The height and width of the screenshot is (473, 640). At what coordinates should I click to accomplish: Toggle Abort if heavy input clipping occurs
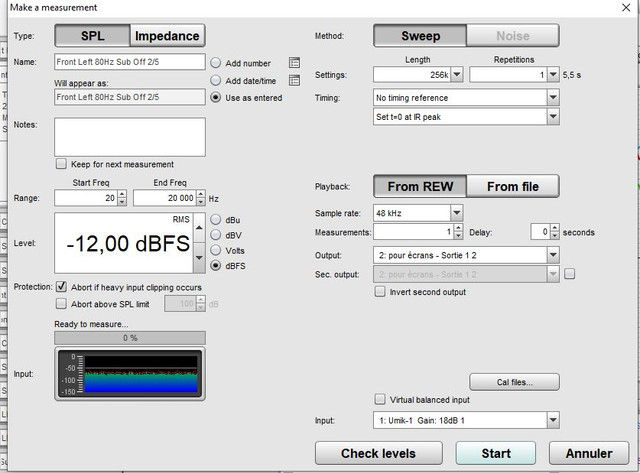point(61,287)
